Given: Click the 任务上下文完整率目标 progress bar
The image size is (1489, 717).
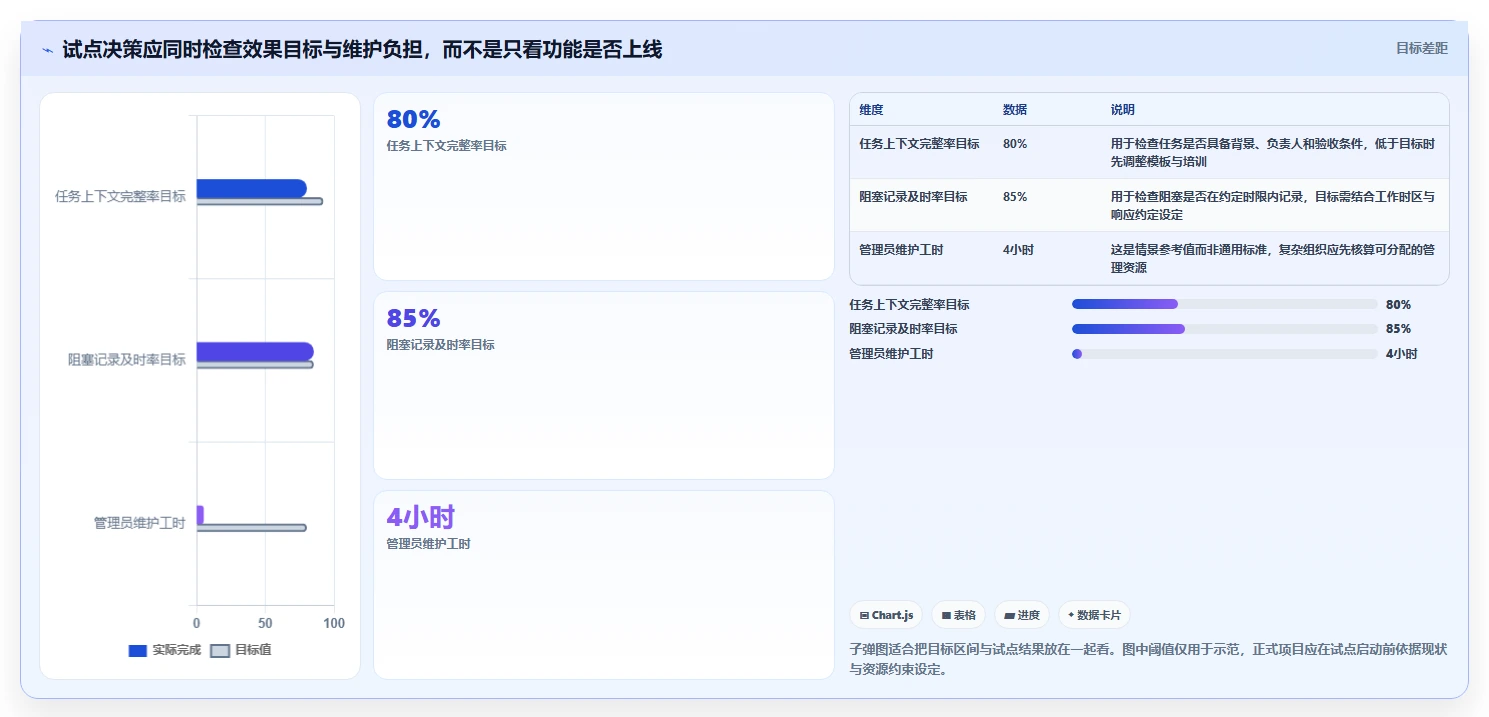Looking at the screenshot, I should click(x=1224, y=304).
